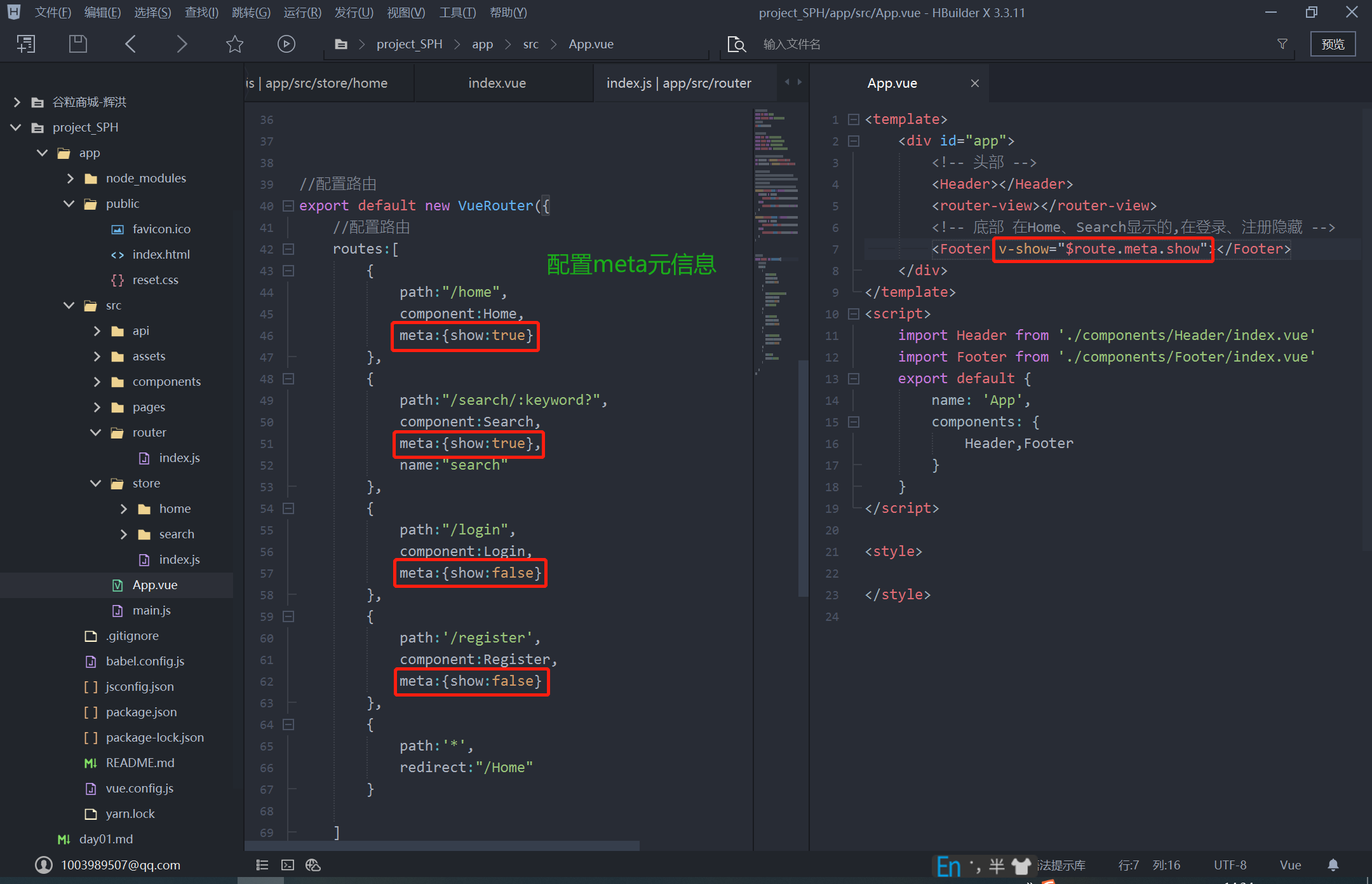Screen dimensions: 1372x884
Task: Open README.md in the file tree
Action: 140,763
